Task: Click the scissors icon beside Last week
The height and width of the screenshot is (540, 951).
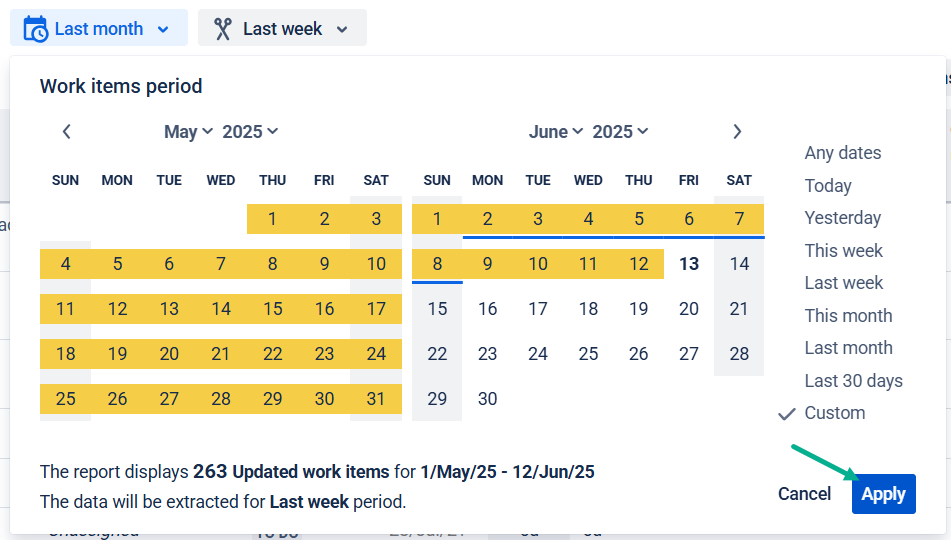Action: [223, 29]
